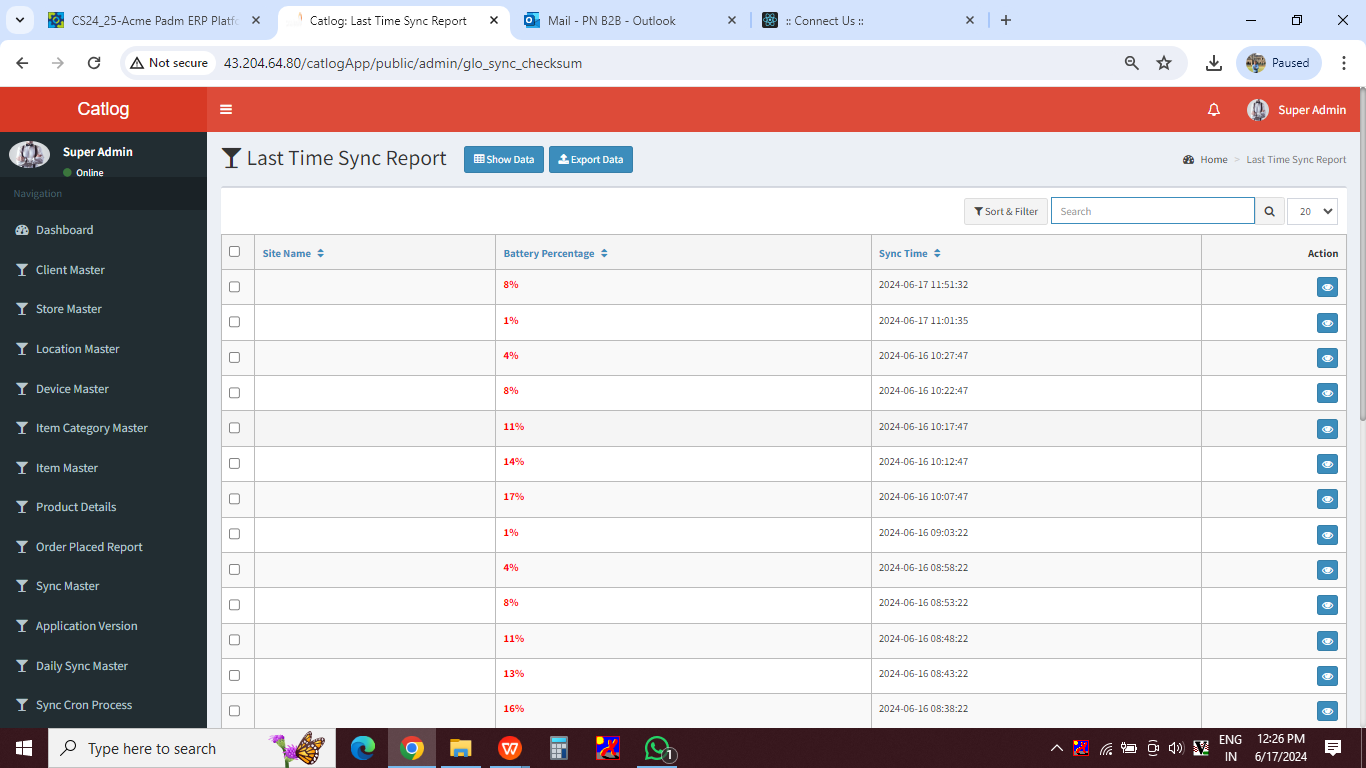The image size is (1366, 768).
Task: Click the Paused profile button
Action: coord(1279,63)
